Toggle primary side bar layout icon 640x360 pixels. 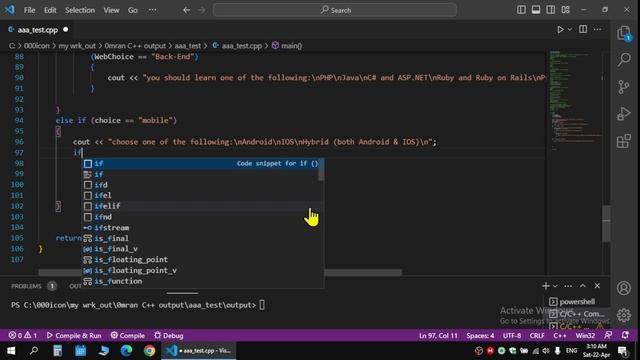[521, 10]
